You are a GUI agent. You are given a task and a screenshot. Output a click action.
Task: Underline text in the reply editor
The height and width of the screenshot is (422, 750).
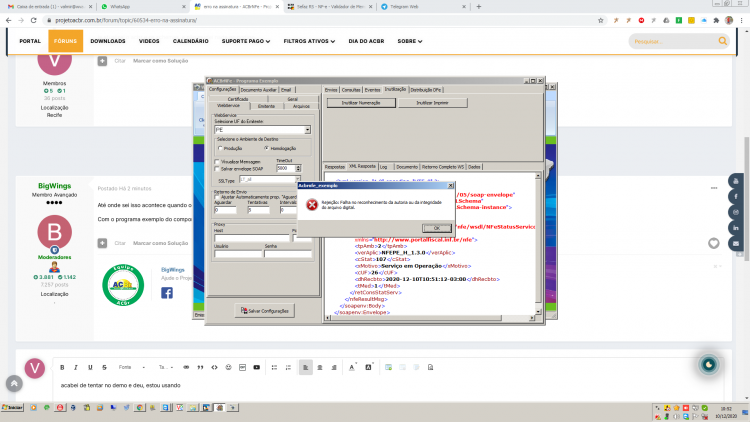[x=90, y=367]
